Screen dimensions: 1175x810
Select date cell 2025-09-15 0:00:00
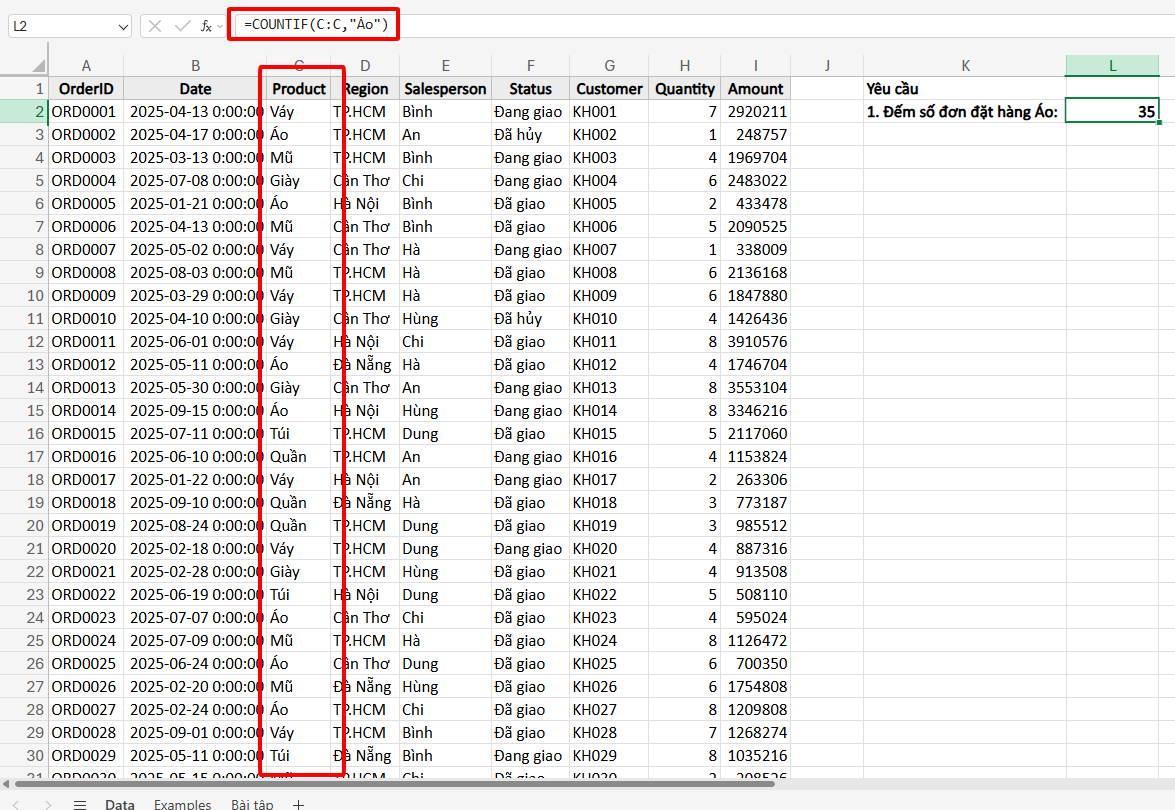point(195,411)
